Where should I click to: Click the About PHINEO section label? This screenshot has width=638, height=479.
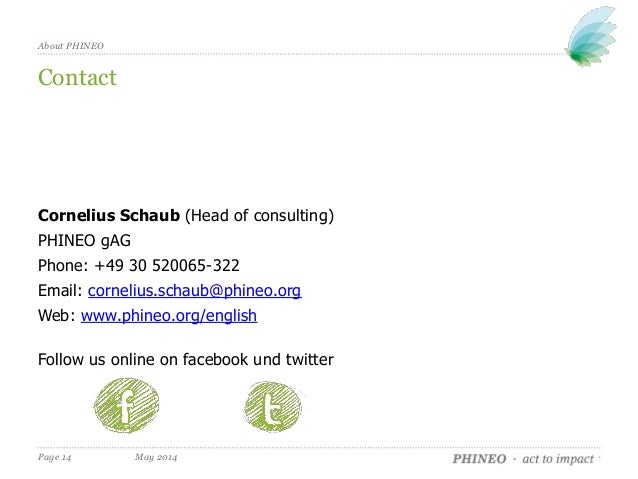pos(71,46)
